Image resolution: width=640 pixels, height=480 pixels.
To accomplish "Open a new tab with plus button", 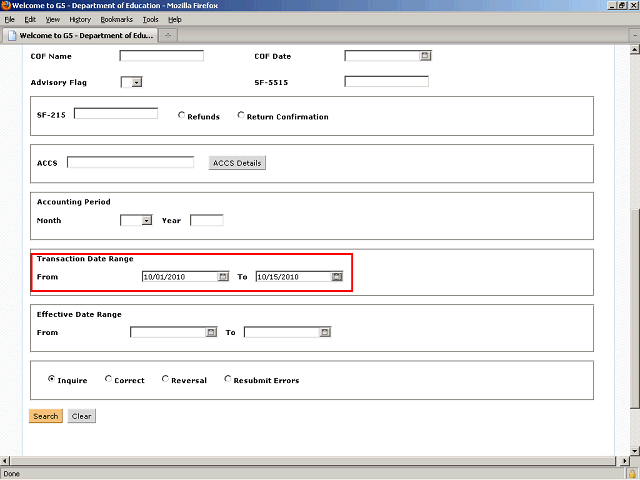I will pyautogui.click(x=168, y=36).
